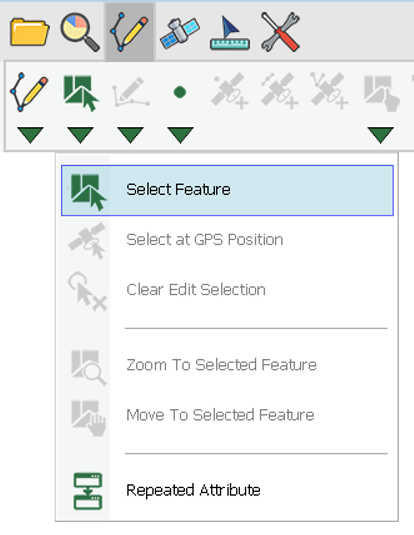Image resolution: width=414 pixels, height=535 pixels.
Task: Select the highlighted Edit toolbar pencil icon
Action: tap(129, 32)
